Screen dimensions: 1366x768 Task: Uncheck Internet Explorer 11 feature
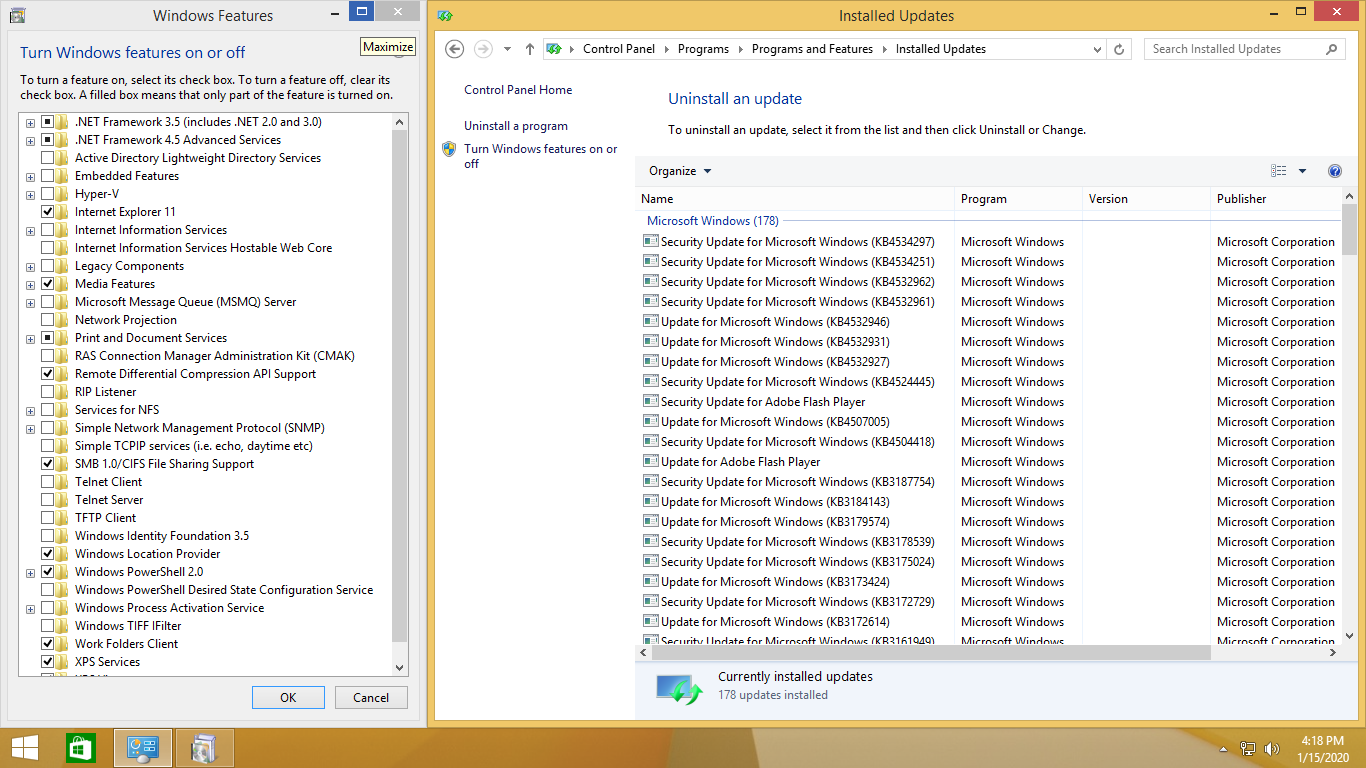pyautogui.click(x=48, y=212)
